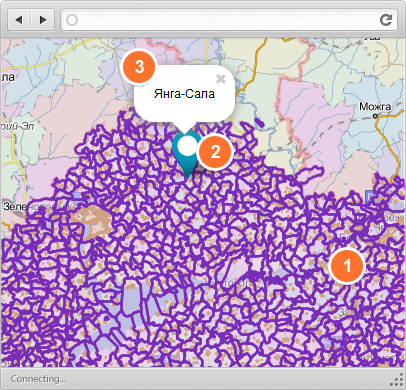Click the Янга-Сала label in the balloon
The height and width of the screenshot is (390, 406).
pyautogui.click(x=184, y=94)
